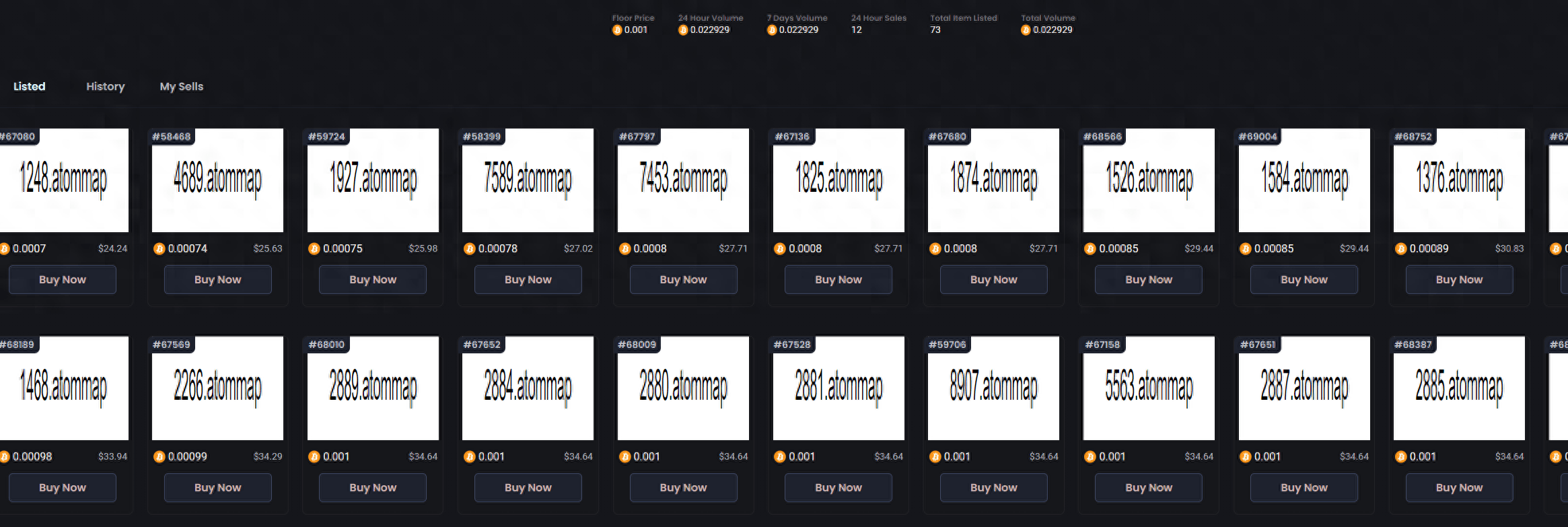Click the bitcoin icon on the 8907.atommap card
1568x527 pixels.
[x=935, y=457]
